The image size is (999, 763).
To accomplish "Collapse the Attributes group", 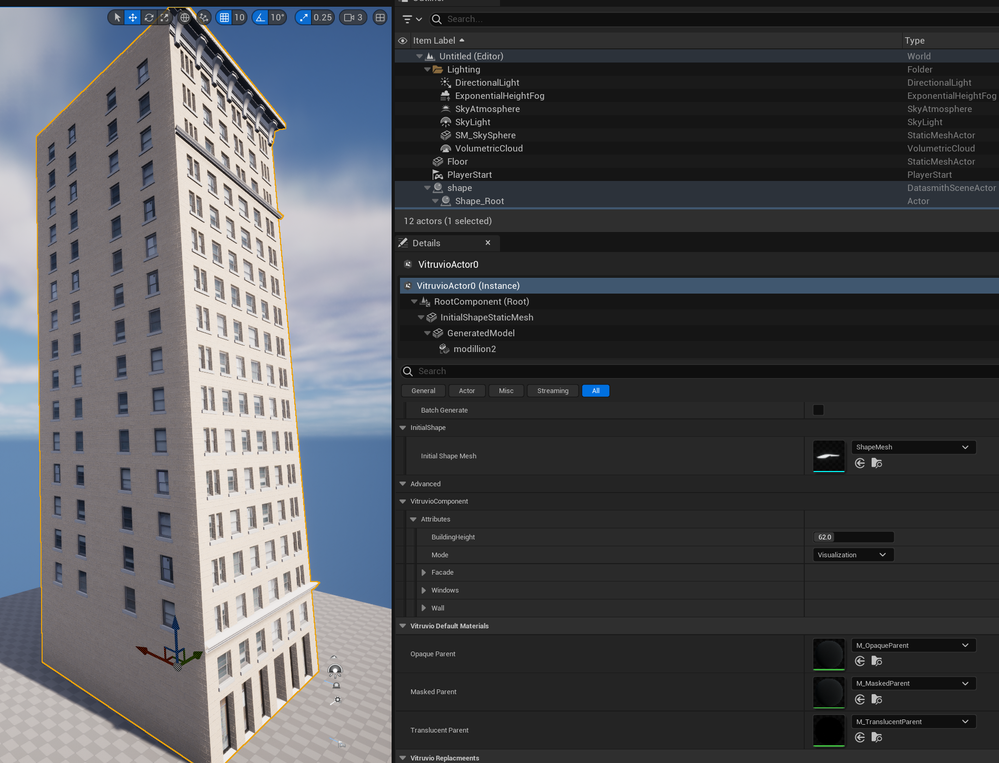I will (413, 520).
